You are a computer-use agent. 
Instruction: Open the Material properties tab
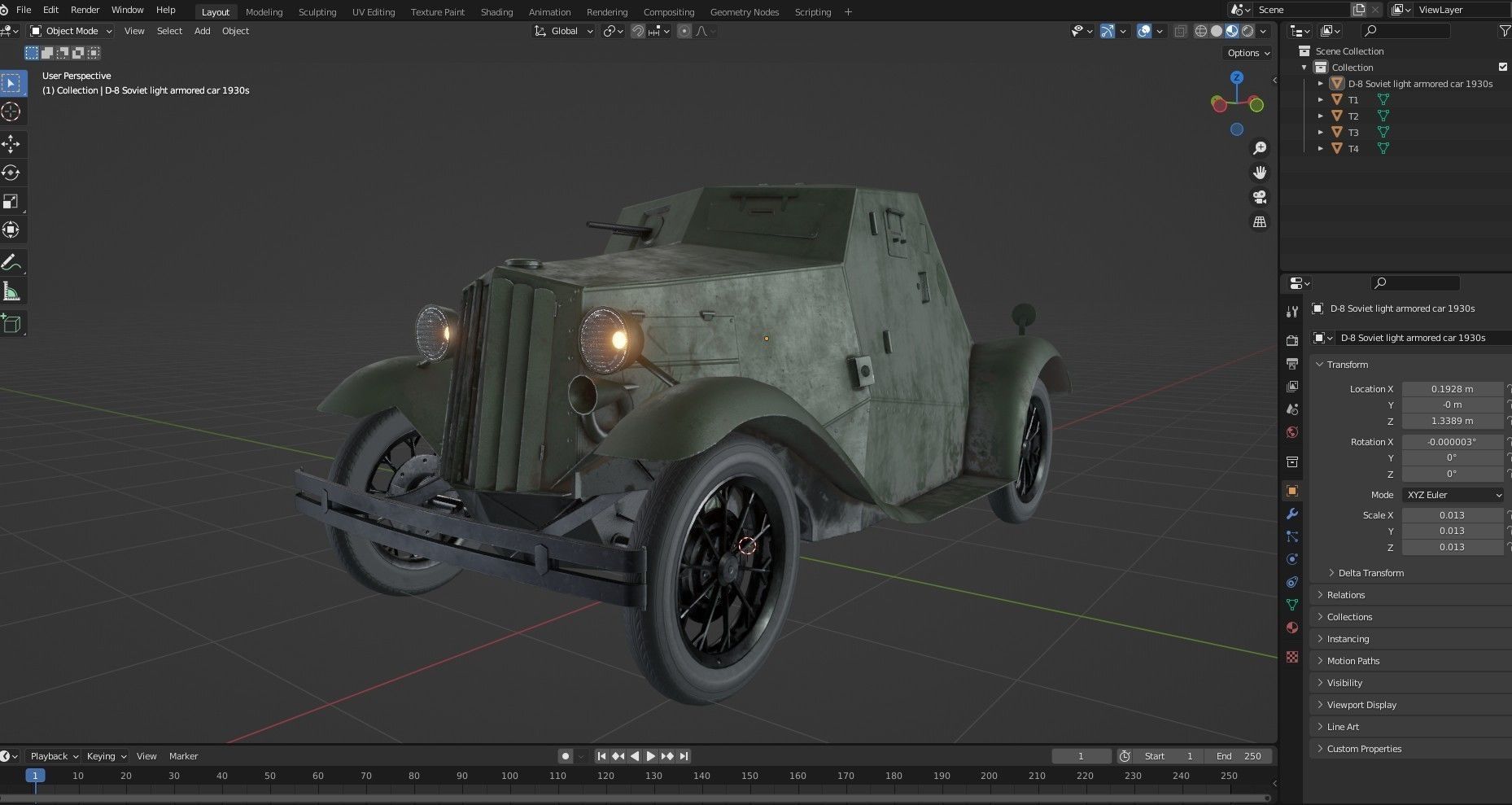(x=1292, y=628)
